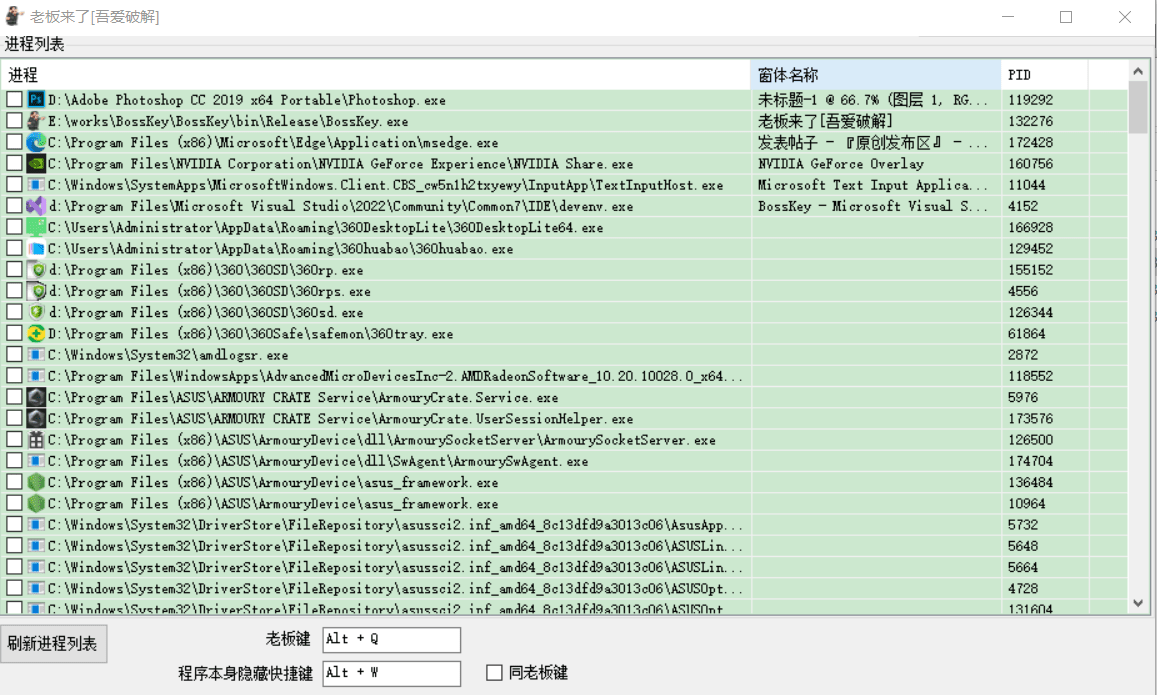Click the 360sd.exe shield icon
The image size is (1157, 695).
pyautogui.click(x=36, y=312)
